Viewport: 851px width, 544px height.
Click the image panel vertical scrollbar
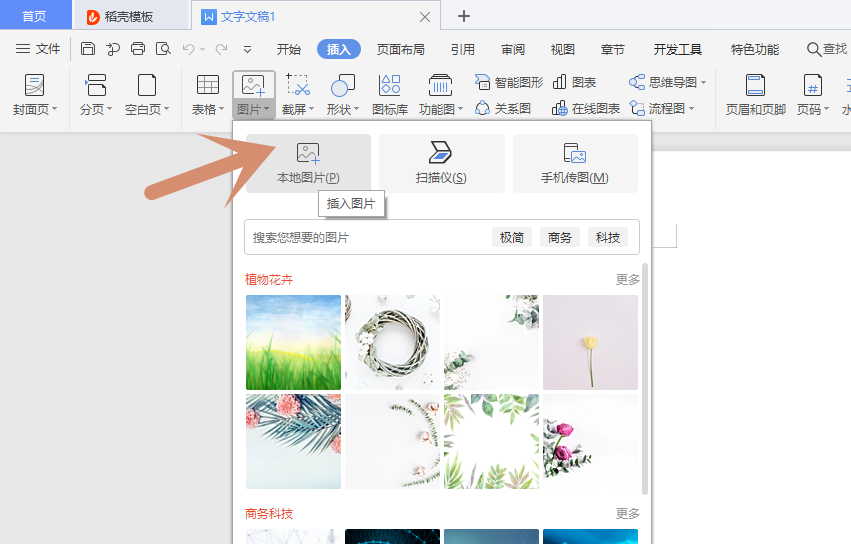645,379
